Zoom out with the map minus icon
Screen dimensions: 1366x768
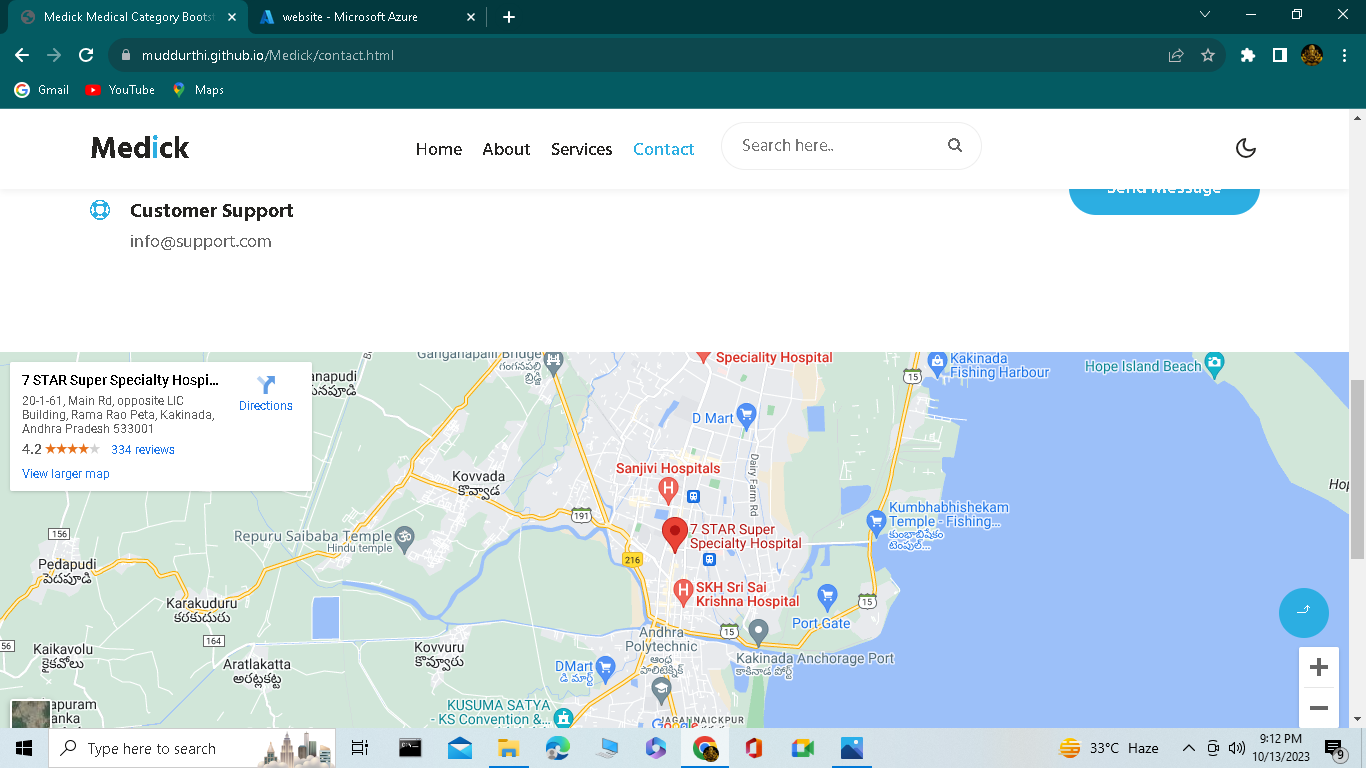click(x=1318, y=707)
